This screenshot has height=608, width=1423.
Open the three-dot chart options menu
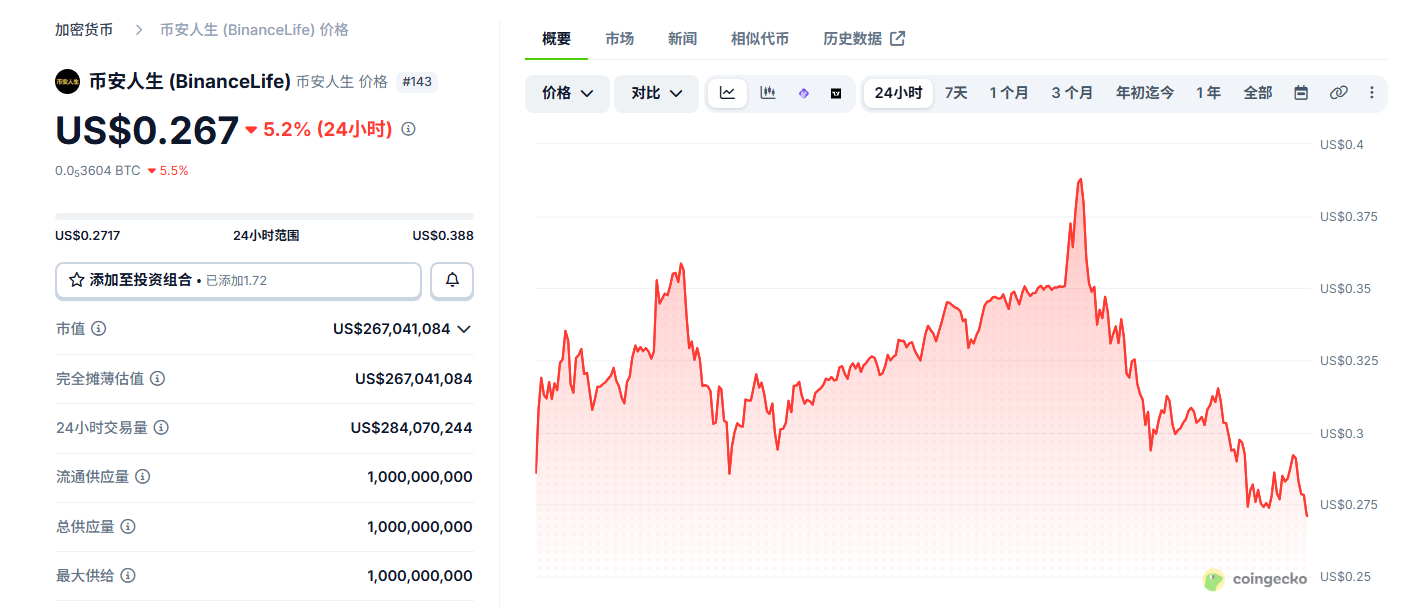1371,93
